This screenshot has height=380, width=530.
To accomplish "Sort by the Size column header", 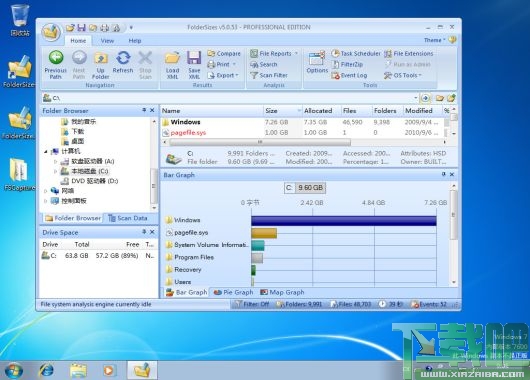I will click(x=283, y=111).
